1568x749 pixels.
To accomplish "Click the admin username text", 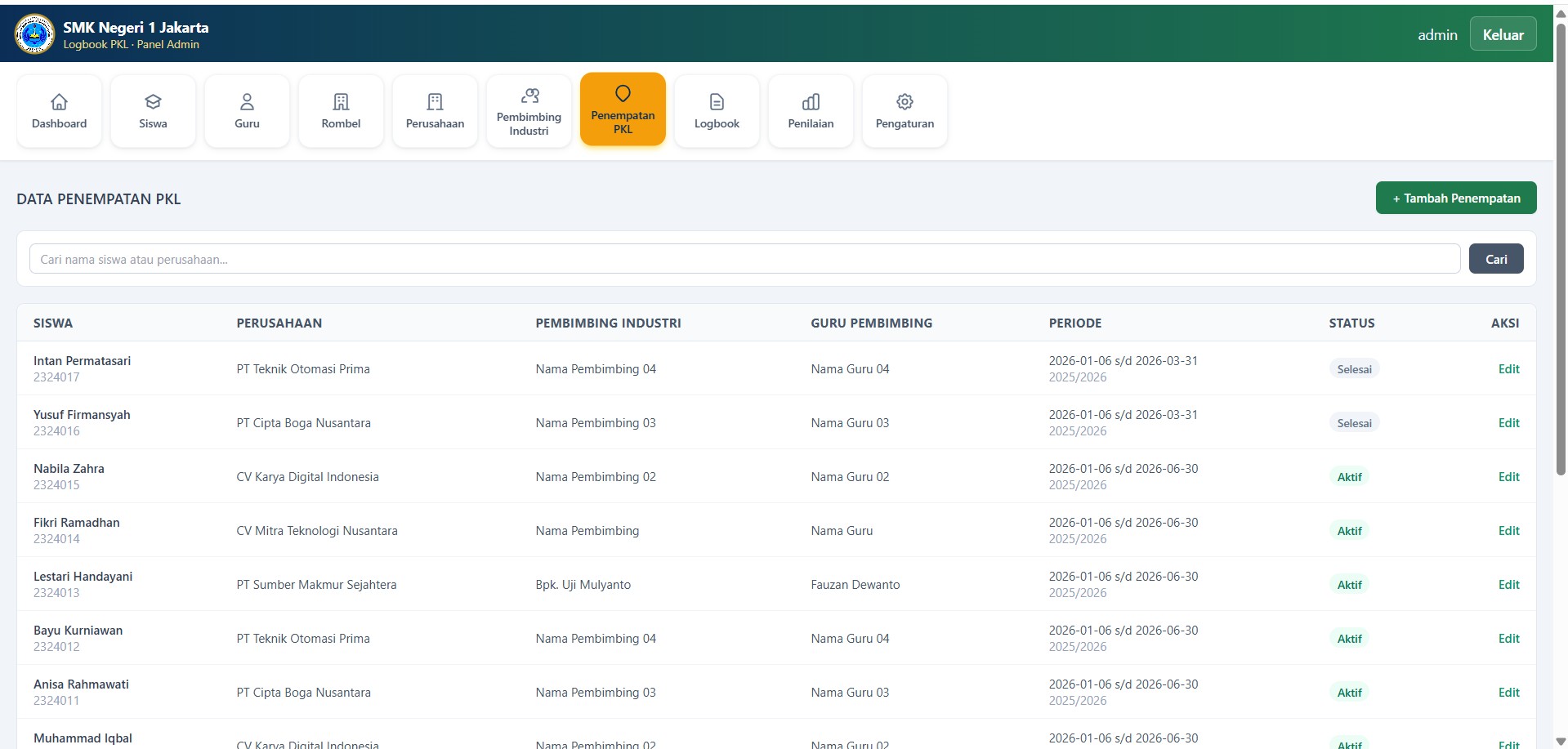I will (1437, 34).
